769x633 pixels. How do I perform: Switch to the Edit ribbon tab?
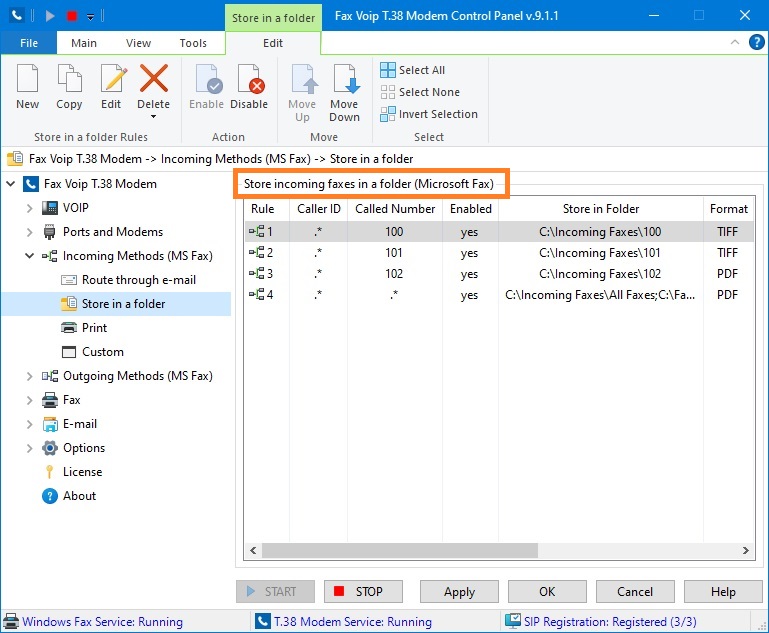(x=273, y=43)
